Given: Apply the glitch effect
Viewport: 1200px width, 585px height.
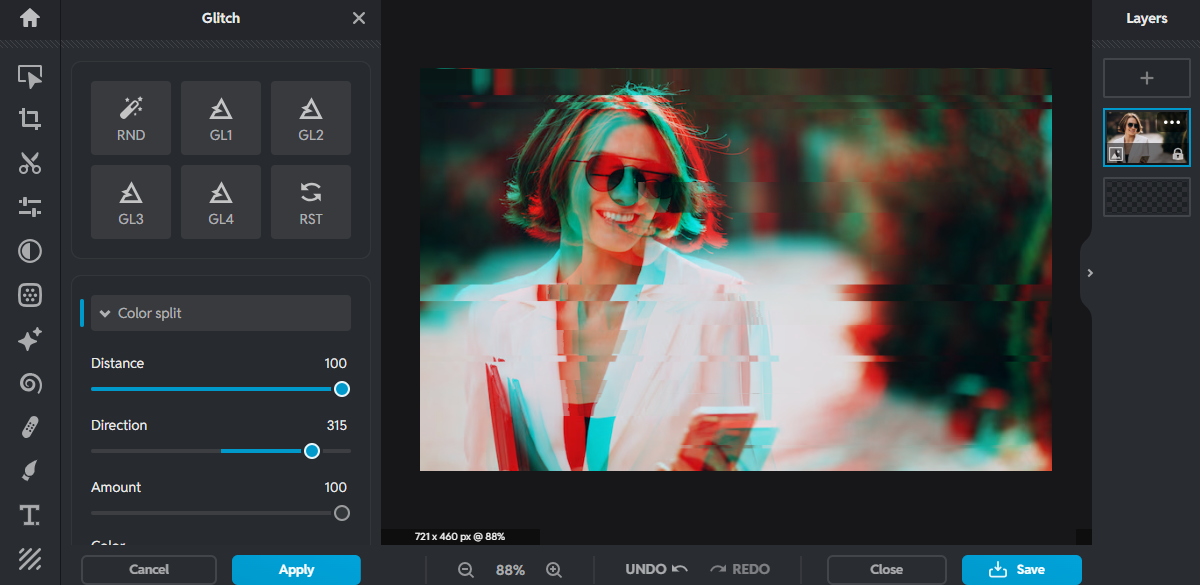Looking at the screenshot, I should 296,569.
